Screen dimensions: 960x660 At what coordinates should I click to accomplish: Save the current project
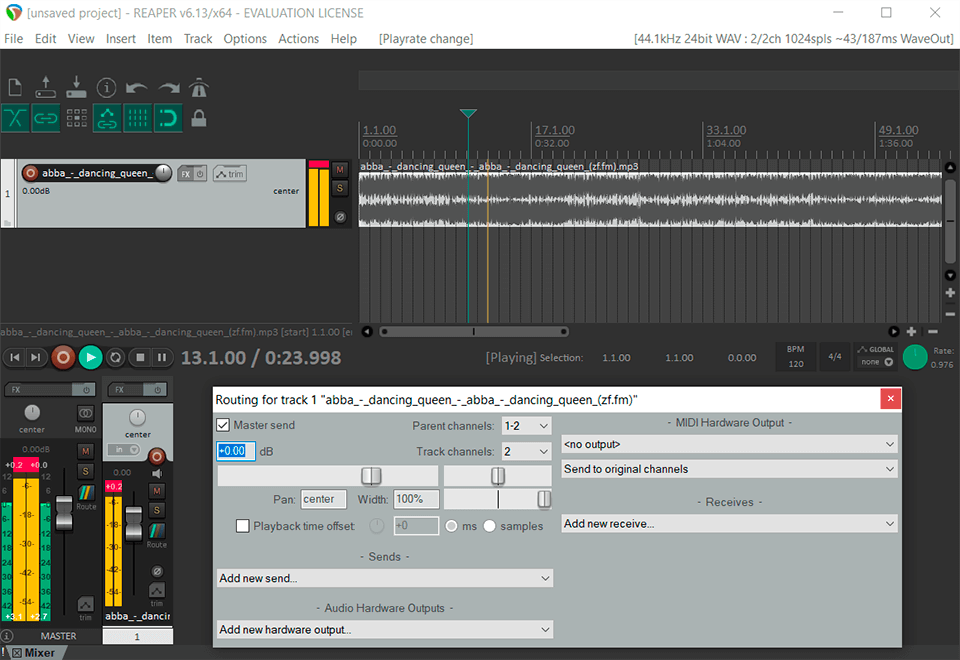pos(75,87)
